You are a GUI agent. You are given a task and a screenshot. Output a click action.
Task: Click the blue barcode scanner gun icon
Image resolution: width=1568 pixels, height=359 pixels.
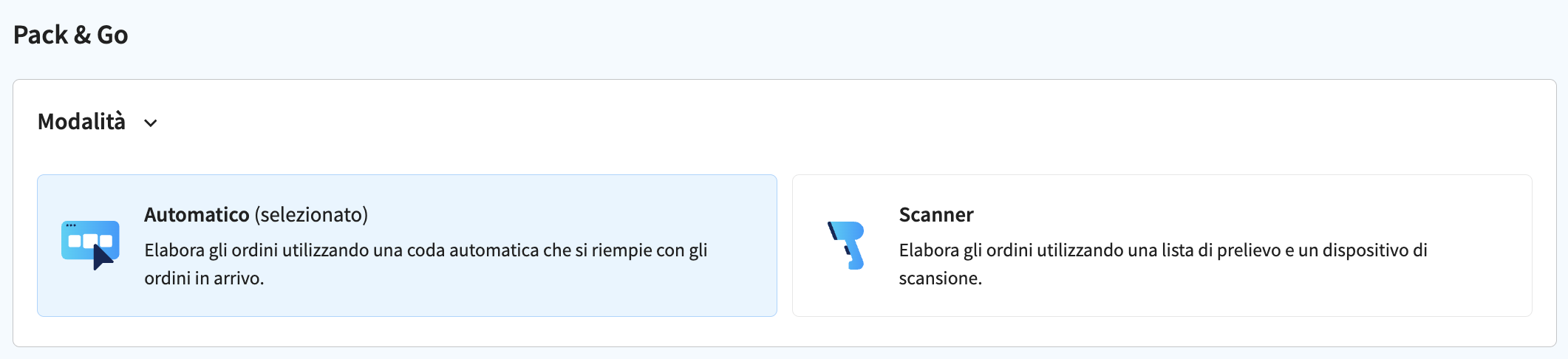click(x=847, y=245)
